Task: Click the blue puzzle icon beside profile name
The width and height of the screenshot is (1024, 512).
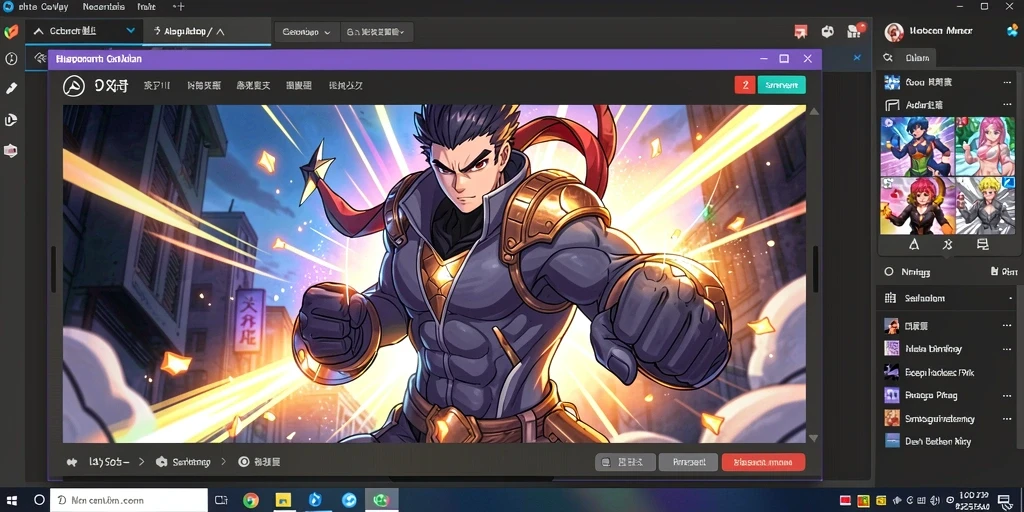Action: click(1012, 30)
